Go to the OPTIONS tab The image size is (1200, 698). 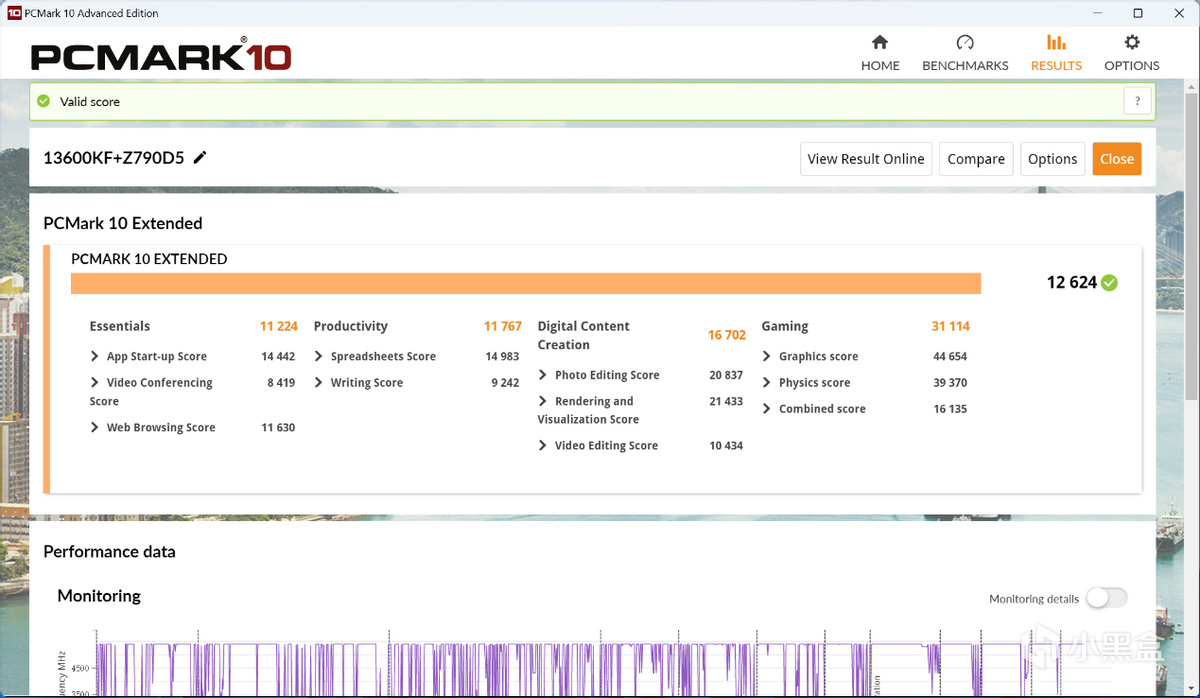click(x=1132, y=53)
